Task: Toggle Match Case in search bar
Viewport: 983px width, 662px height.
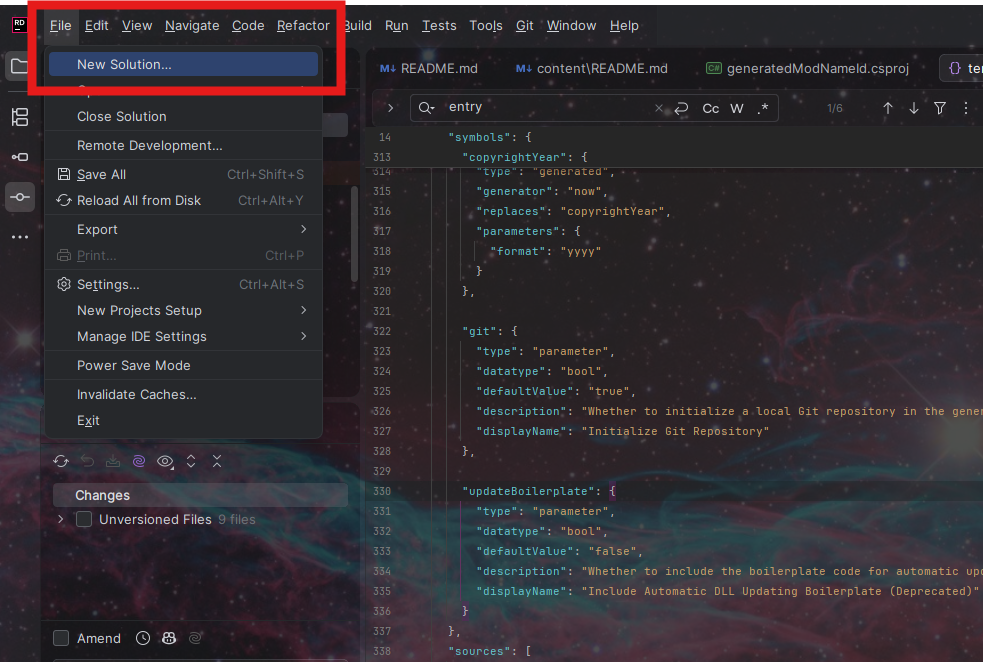Action: point(711,108)
